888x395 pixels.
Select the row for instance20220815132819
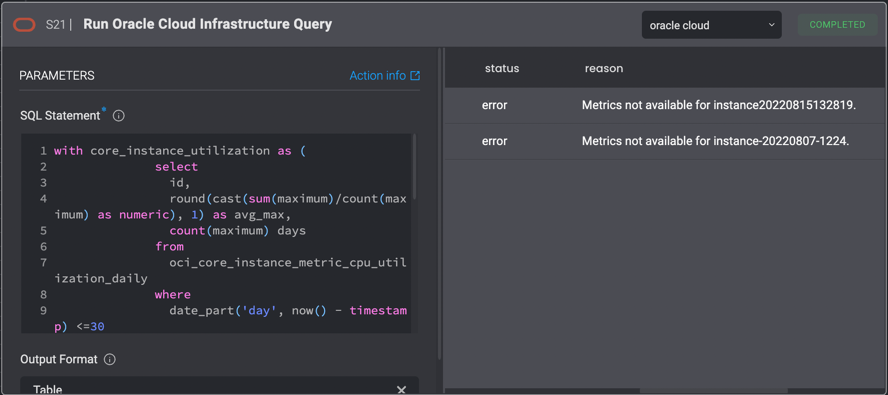(x=666, y=105)
